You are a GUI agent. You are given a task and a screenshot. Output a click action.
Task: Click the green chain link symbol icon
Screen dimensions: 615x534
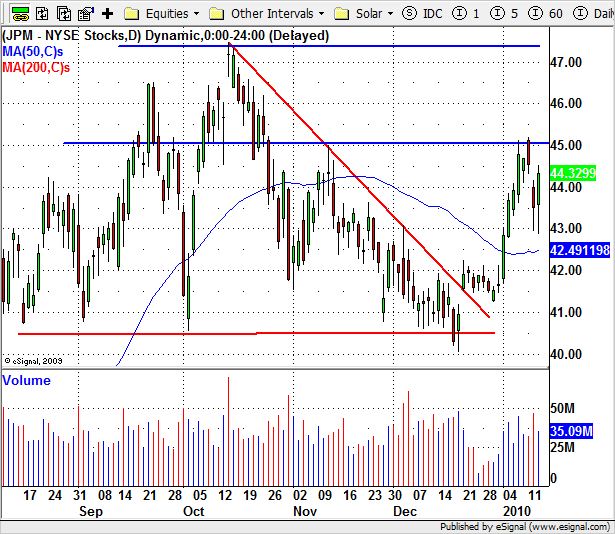pos(20,14)
